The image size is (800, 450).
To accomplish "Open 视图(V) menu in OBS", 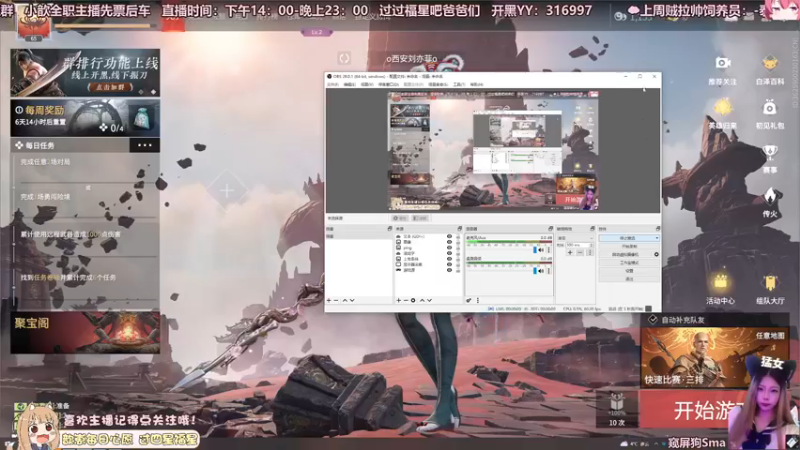I will pyautogui.click(x=367, y=84).
